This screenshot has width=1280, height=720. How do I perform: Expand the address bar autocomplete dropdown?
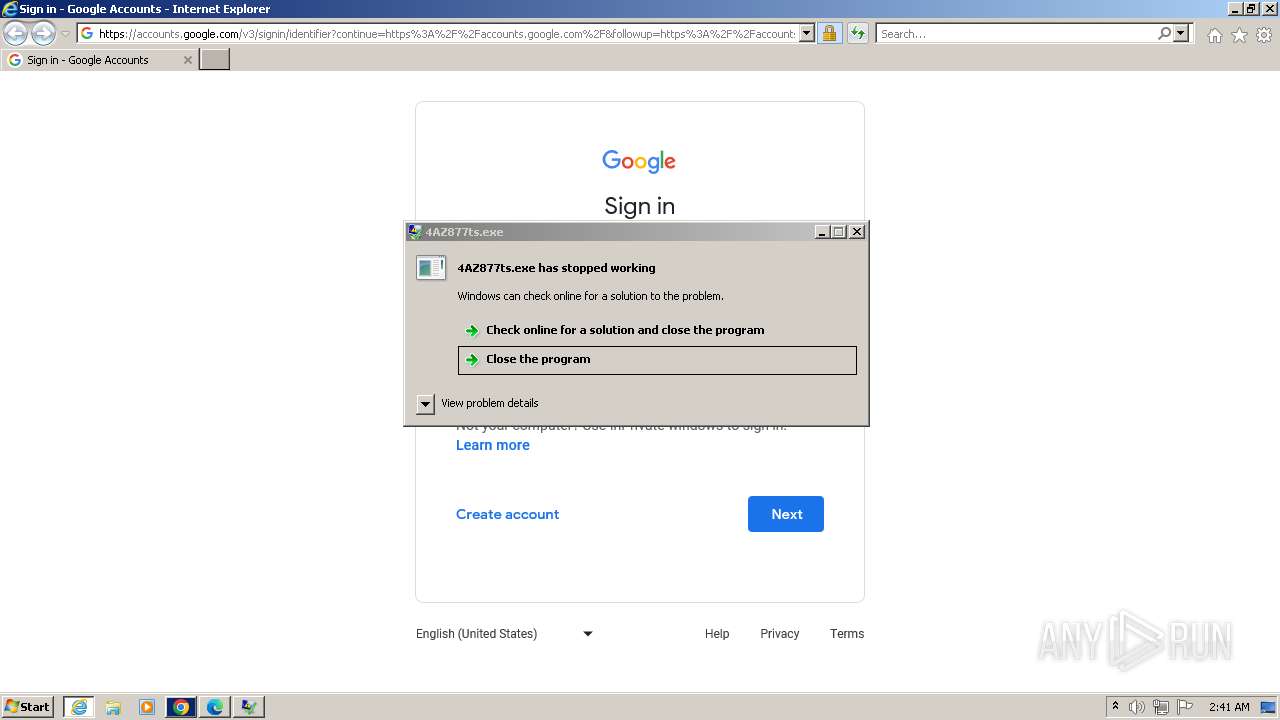click(807, 34)
